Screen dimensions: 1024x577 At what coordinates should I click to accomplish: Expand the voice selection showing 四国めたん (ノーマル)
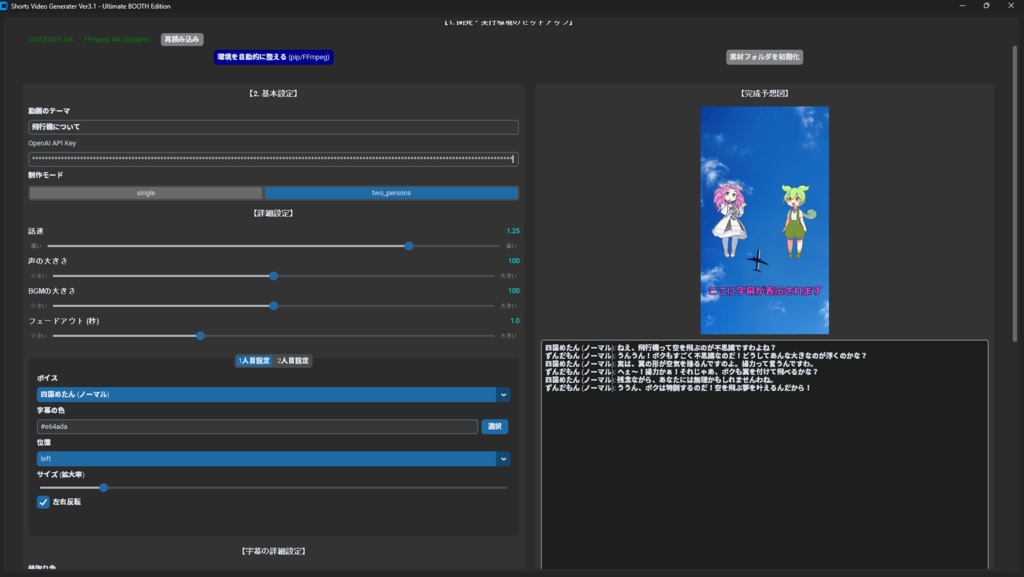(x=270, y=396)
